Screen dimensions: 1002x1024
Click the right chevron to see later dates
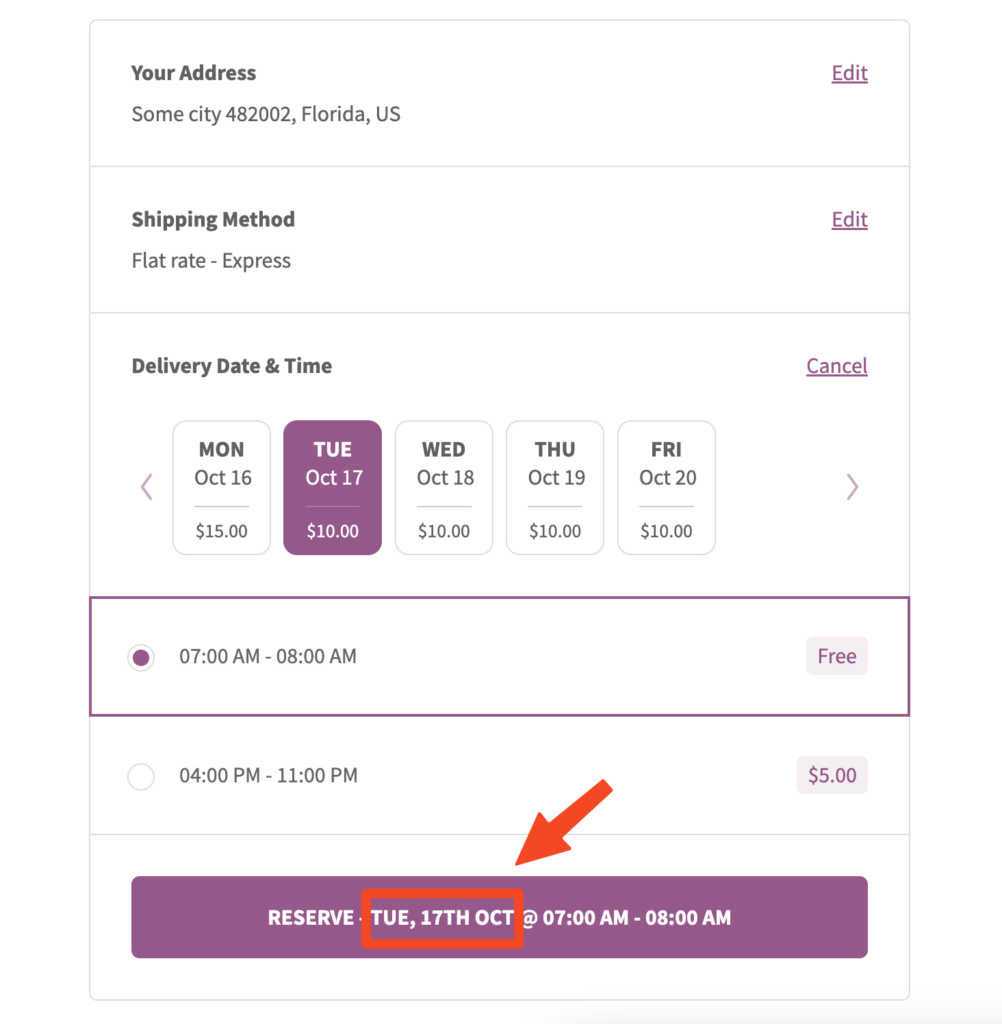[x=853, y=487]
